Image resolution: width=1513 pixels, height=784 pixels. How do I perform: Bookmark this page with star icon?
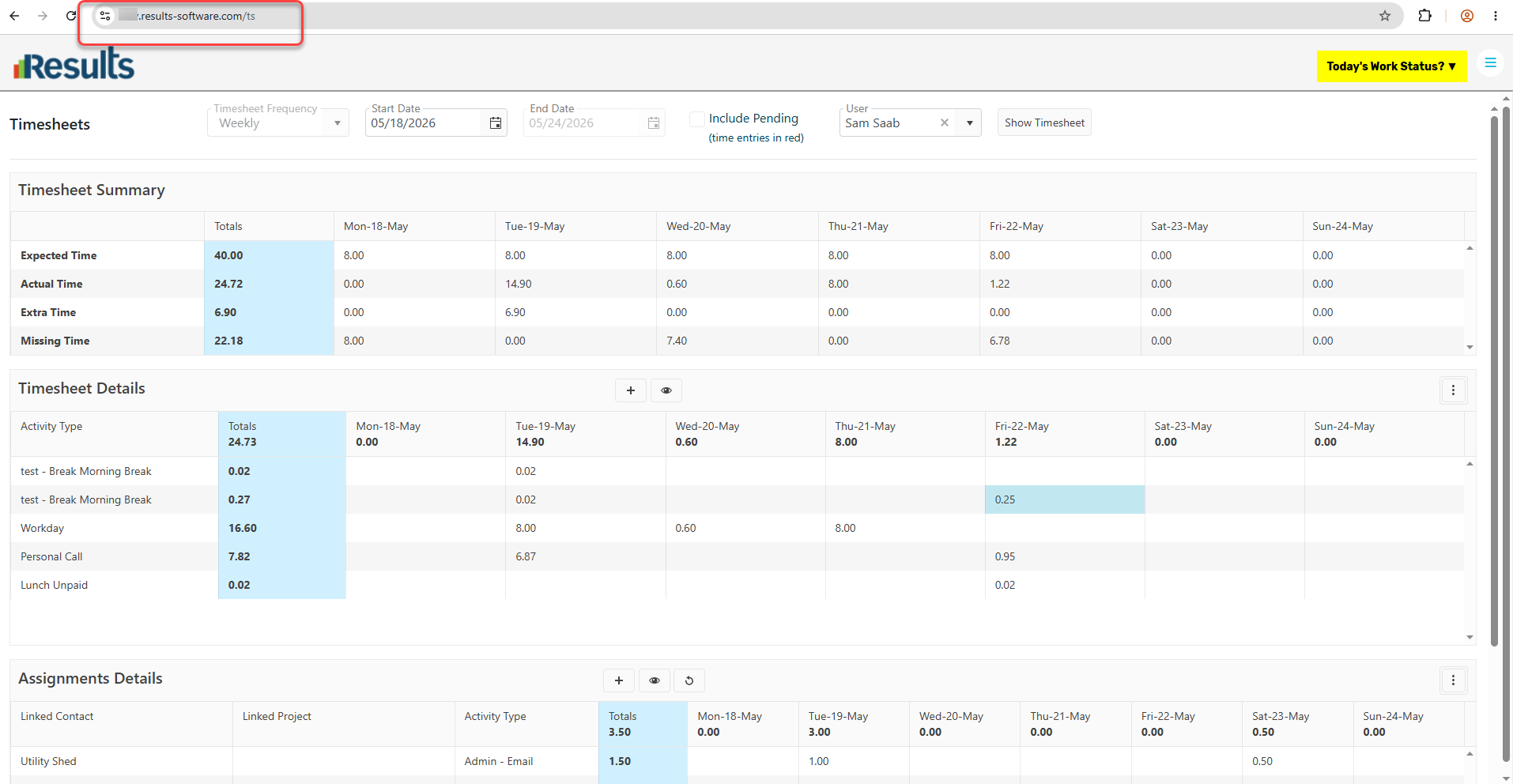pyautogui.click(x=1385, y=16)
